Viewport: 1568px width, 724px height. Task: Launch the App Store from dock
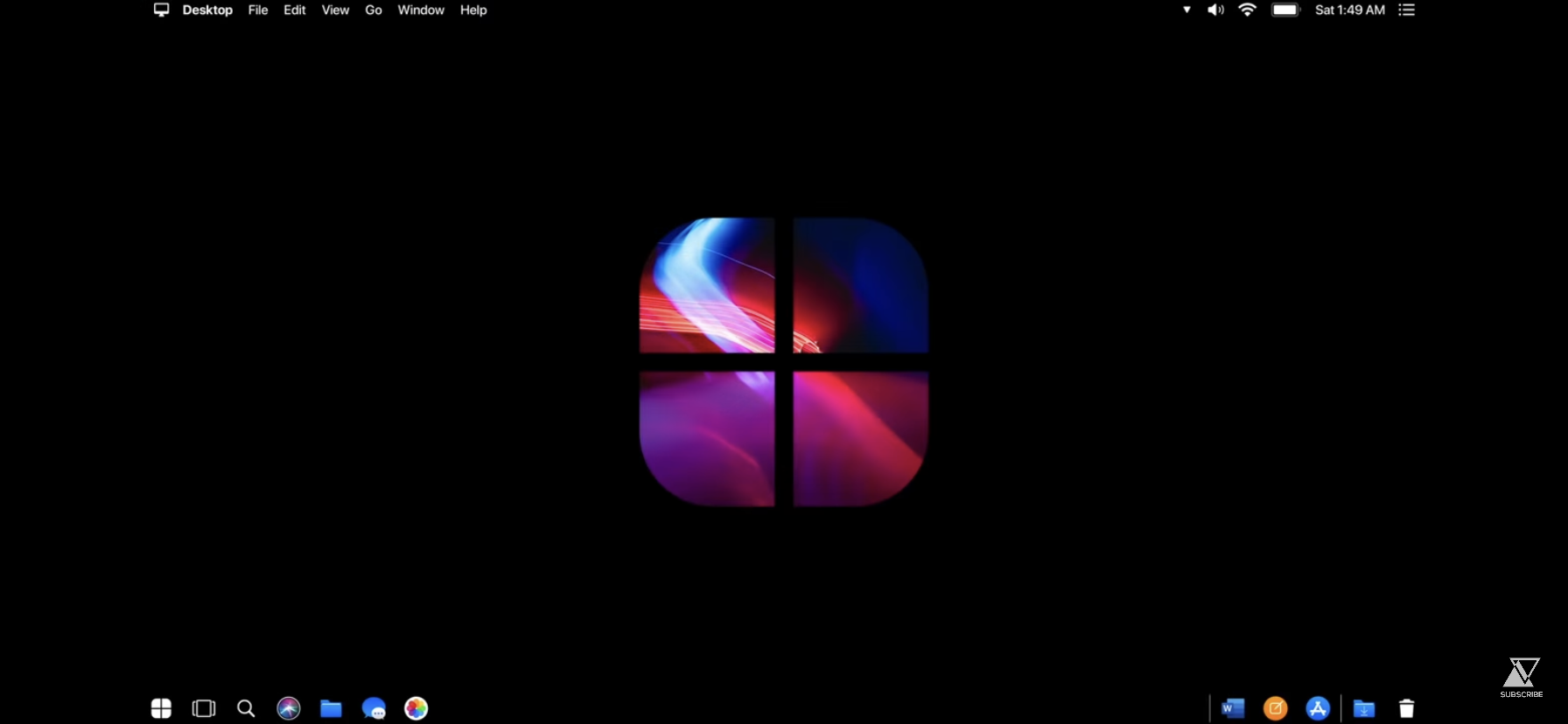pyautogui.click(x=1318, y=708)
